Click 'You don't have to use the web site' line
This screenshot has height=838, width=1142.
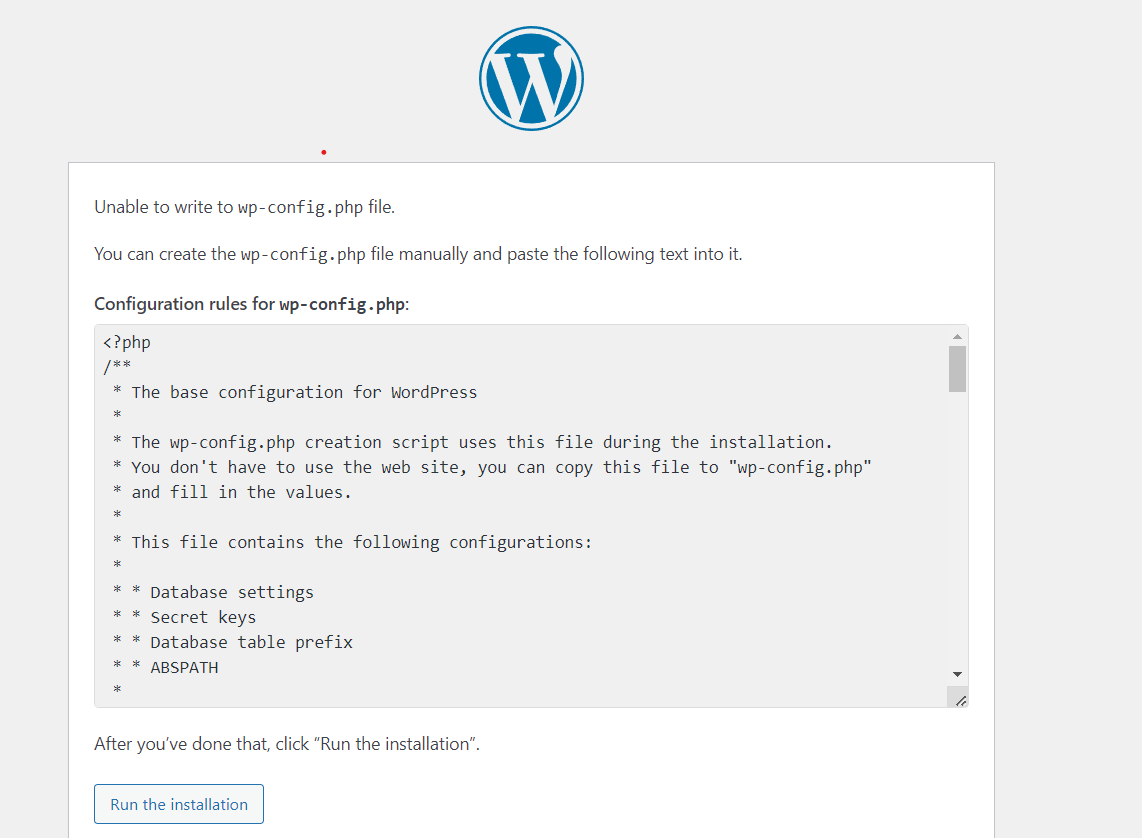pyautogui.click(x=492, y=467)
